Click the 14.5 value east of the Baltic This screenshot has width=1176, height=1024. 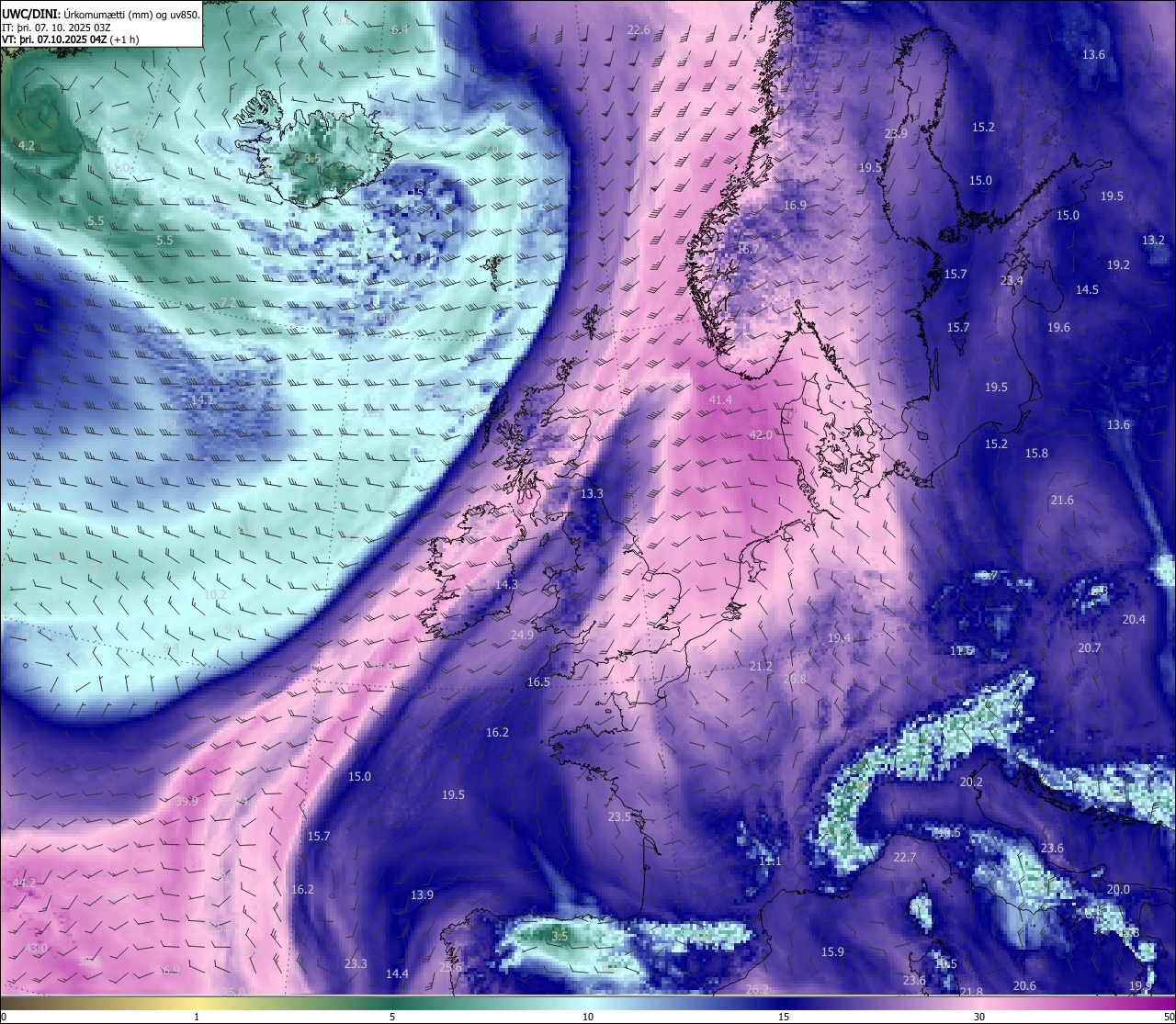point(1087,289)
